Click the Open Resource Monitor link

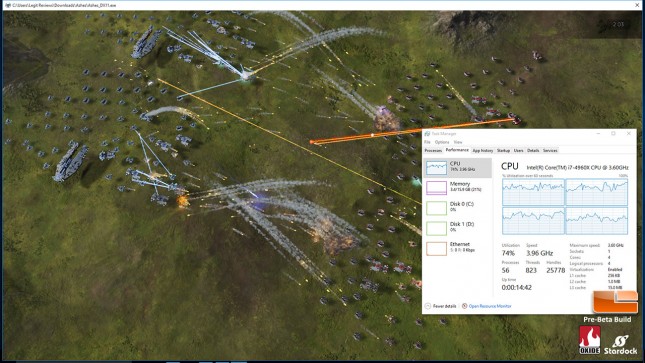tap(490, 306)
